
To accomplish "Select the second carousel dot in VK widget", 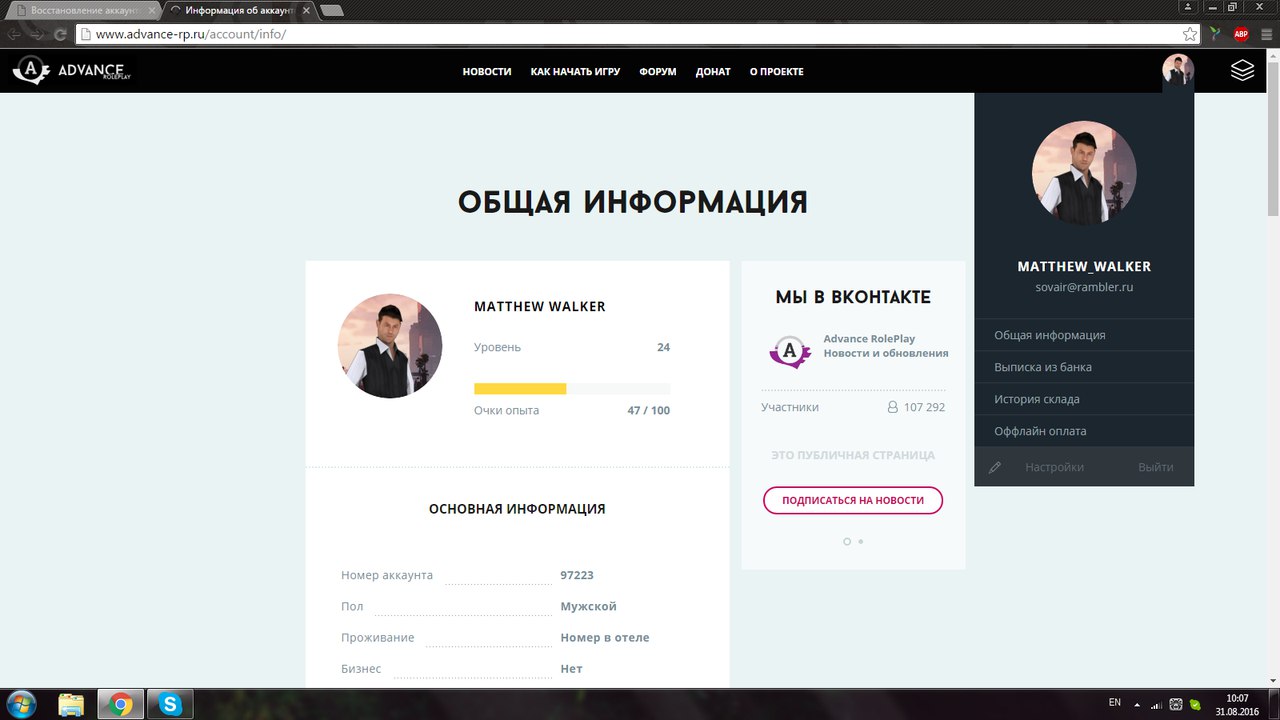I will click(x=861, y=541).
